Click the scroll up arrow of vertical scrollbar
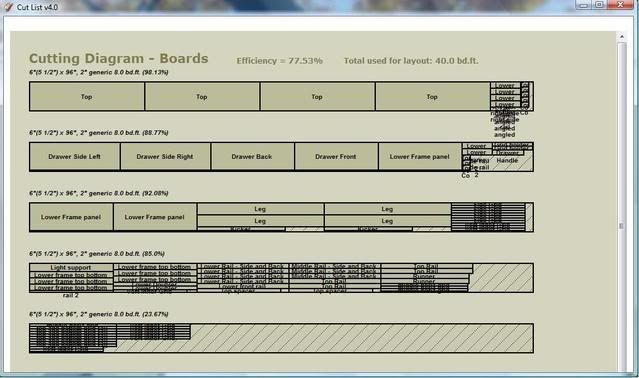The height and width of the screenshot is (378, 639). click(x=622, y=37)
